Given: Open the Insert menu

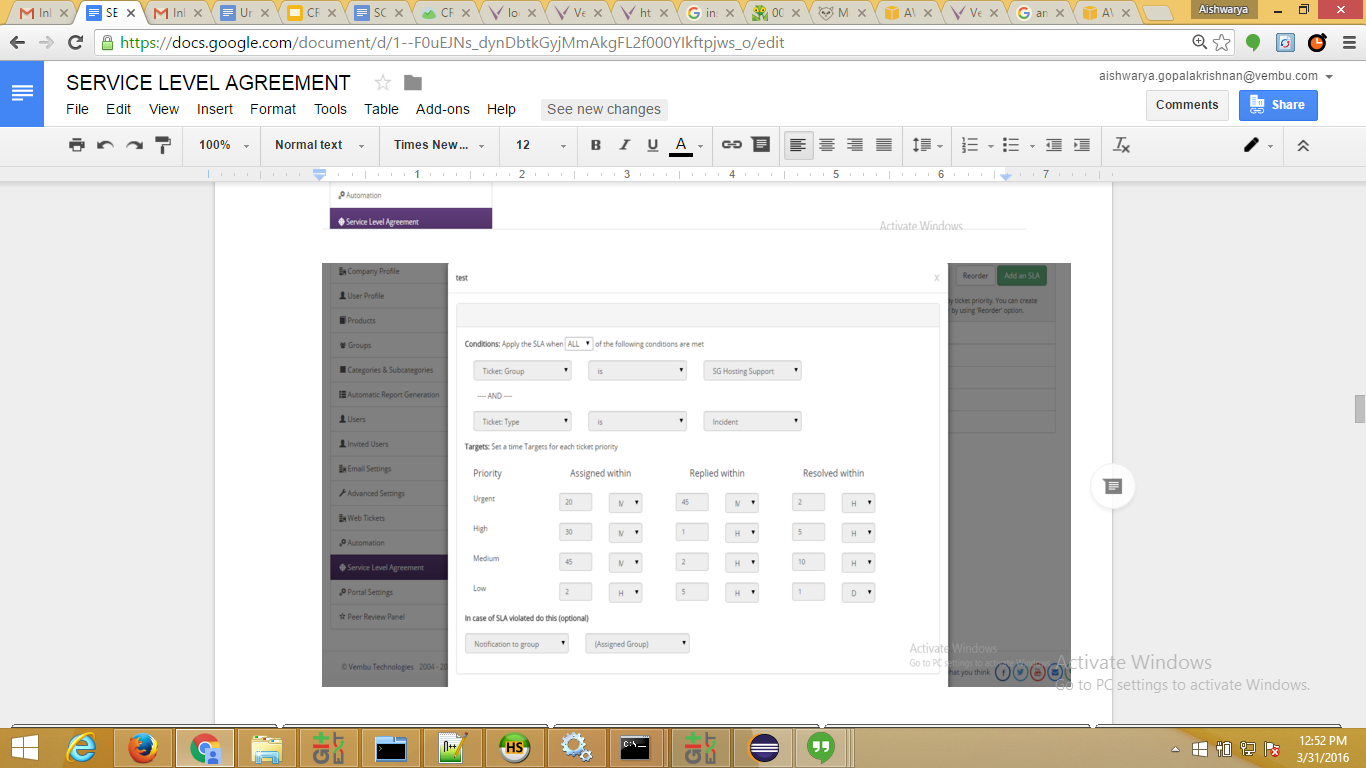Looking at the screenshot, I should coord(215,109).
